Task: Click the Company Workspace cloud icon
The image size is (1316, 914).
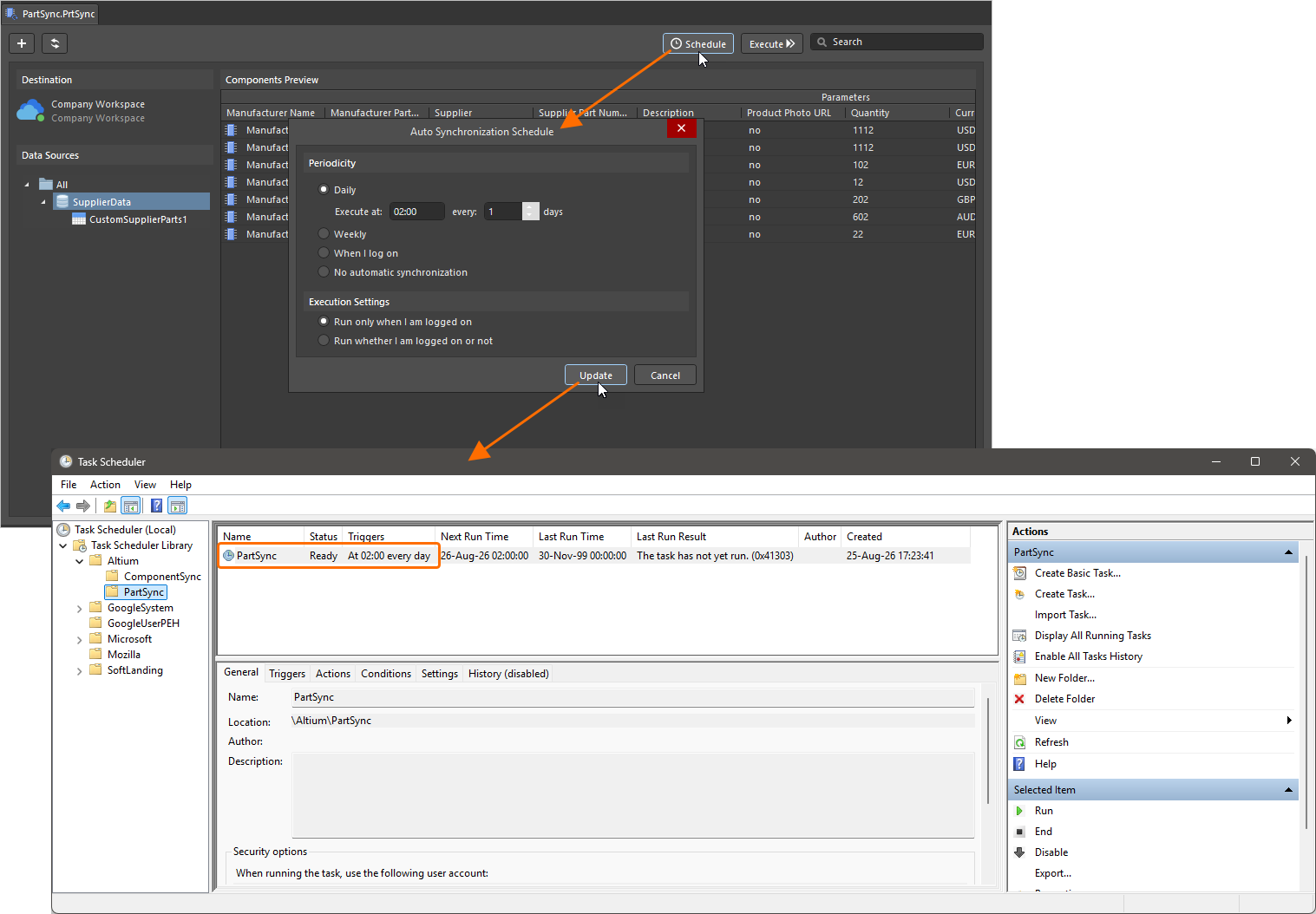Action: (x=30, y=111)
